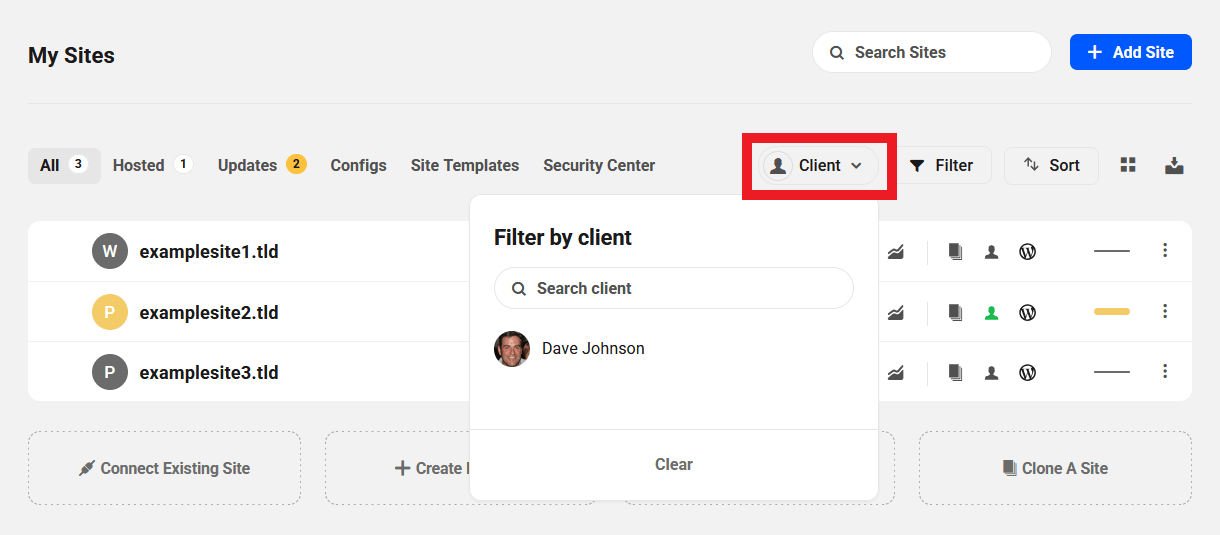Viewport: 1220px width, 535px height.
Task: Open the Sort options
Action: 1051,166
